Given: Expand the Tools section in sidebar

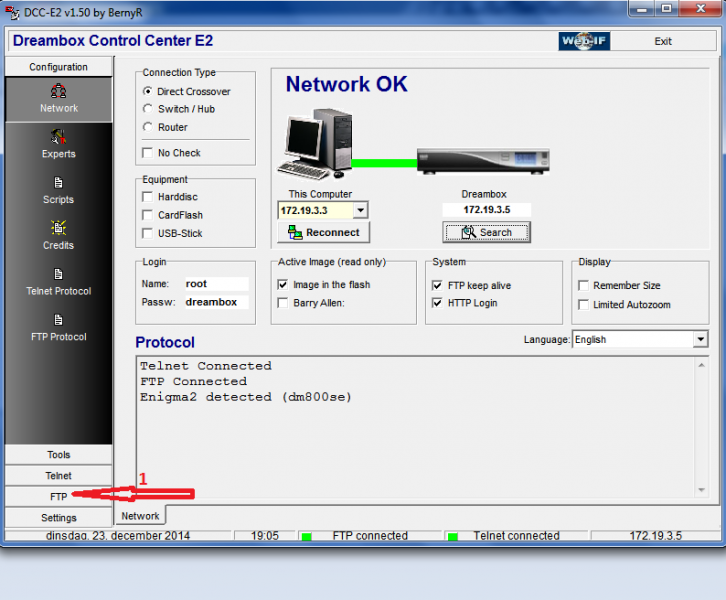Looking at the screenshot, I should pyautogui.click(x=58, y=455).
